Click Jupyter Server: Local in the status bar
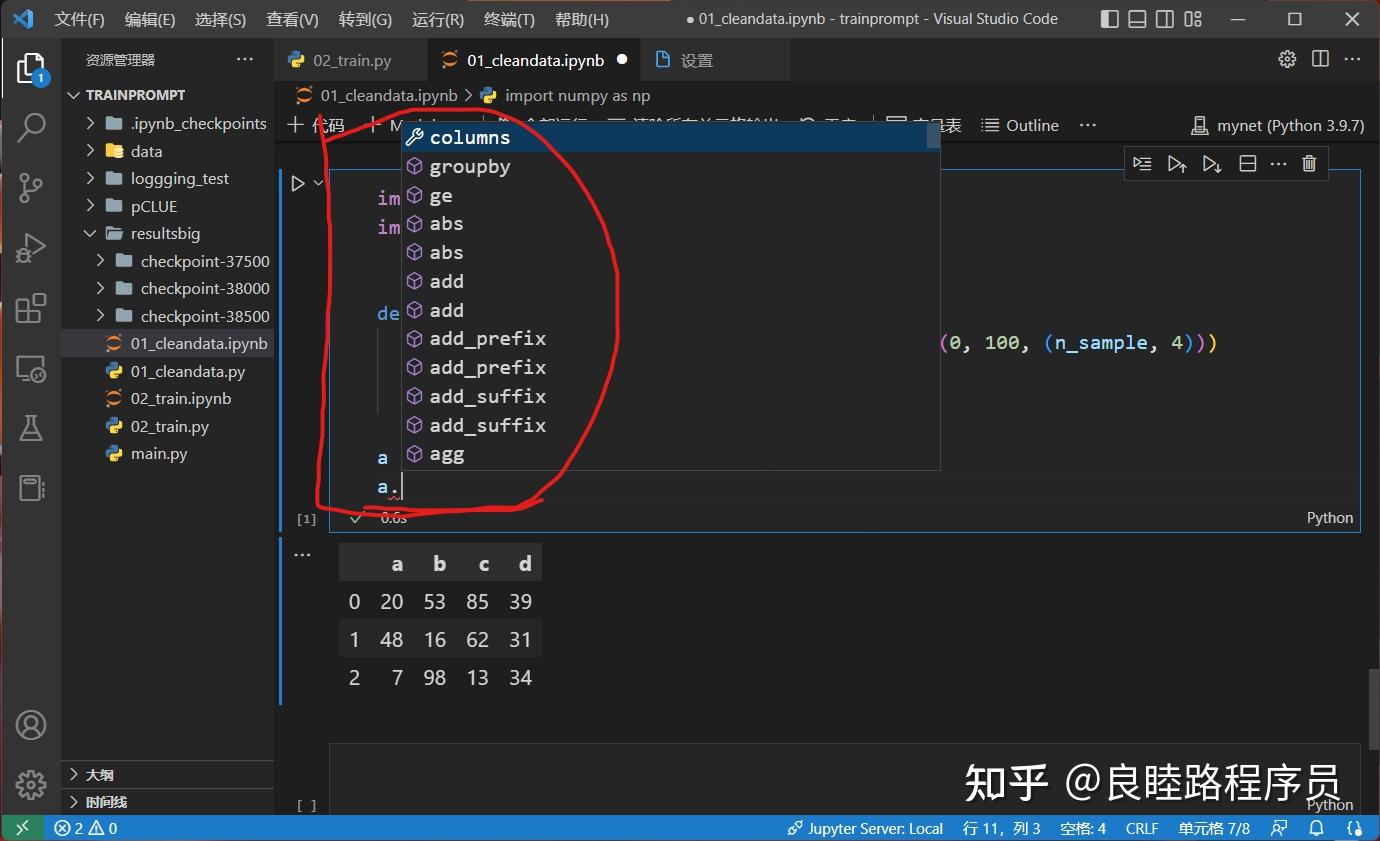The image size is (1380, 841). tap(865, 828)
